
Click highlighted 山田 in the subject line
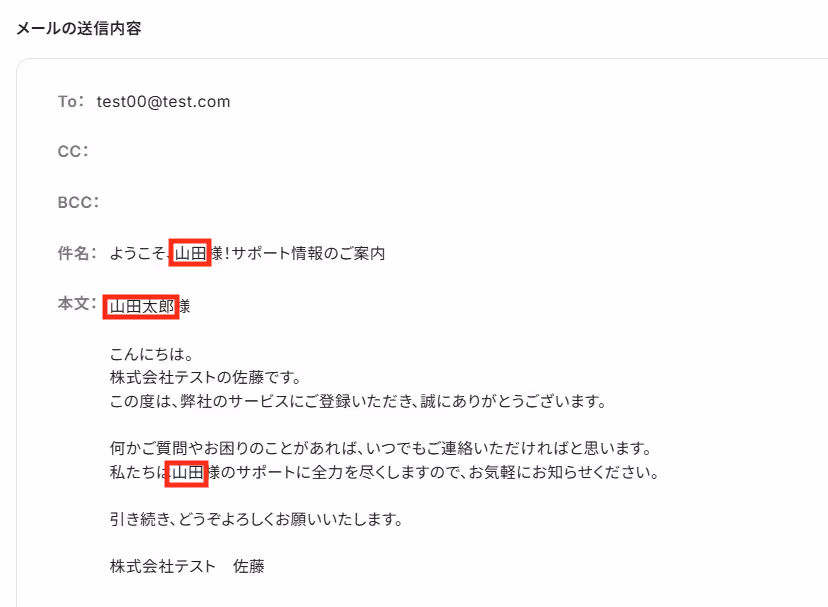tap(190, 253)
